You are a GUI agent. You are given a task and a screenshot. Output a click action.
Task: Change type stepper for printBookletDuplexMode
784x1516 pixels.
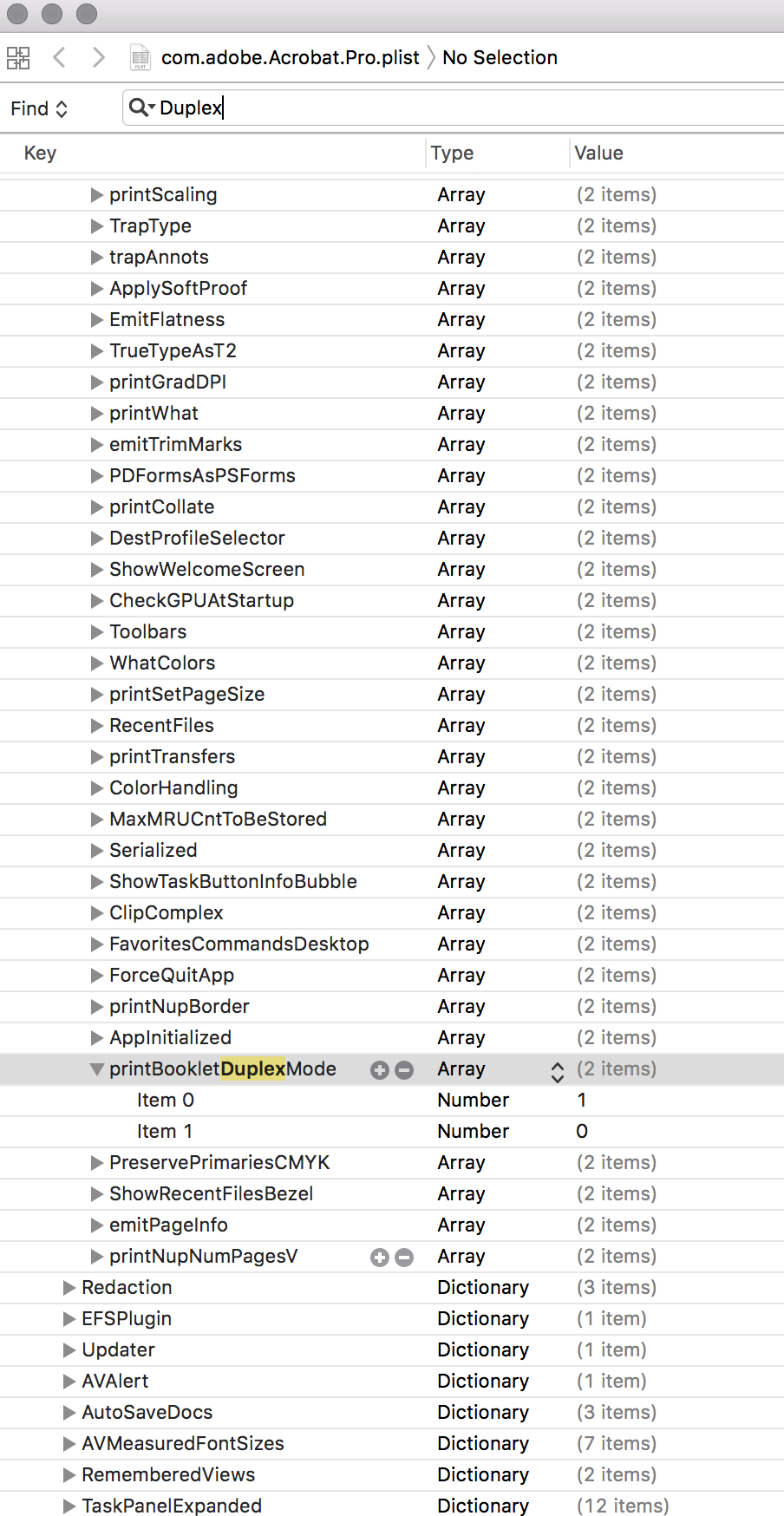pos(558,1071)
